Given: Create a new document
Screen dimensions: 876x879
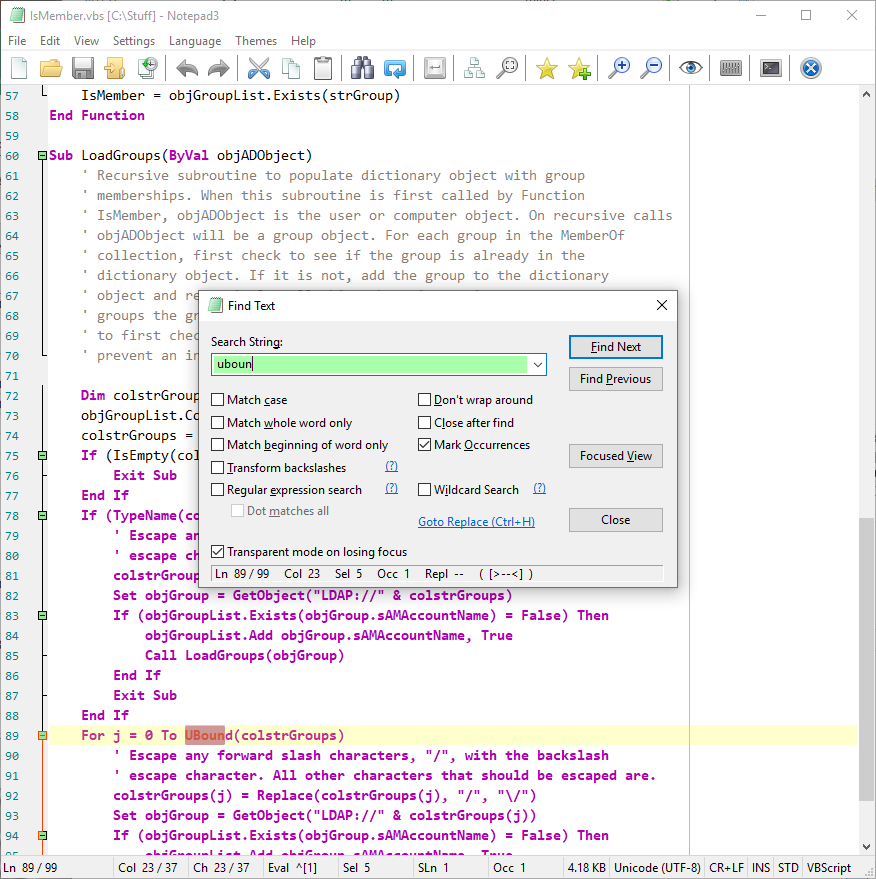Looking at the screenshot, I should click(x=17, y=68).
